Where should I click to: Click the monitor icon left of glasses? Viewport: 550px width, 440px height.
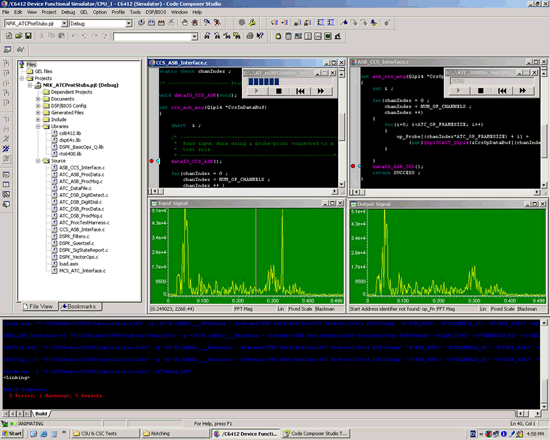(x=7, y=49)
